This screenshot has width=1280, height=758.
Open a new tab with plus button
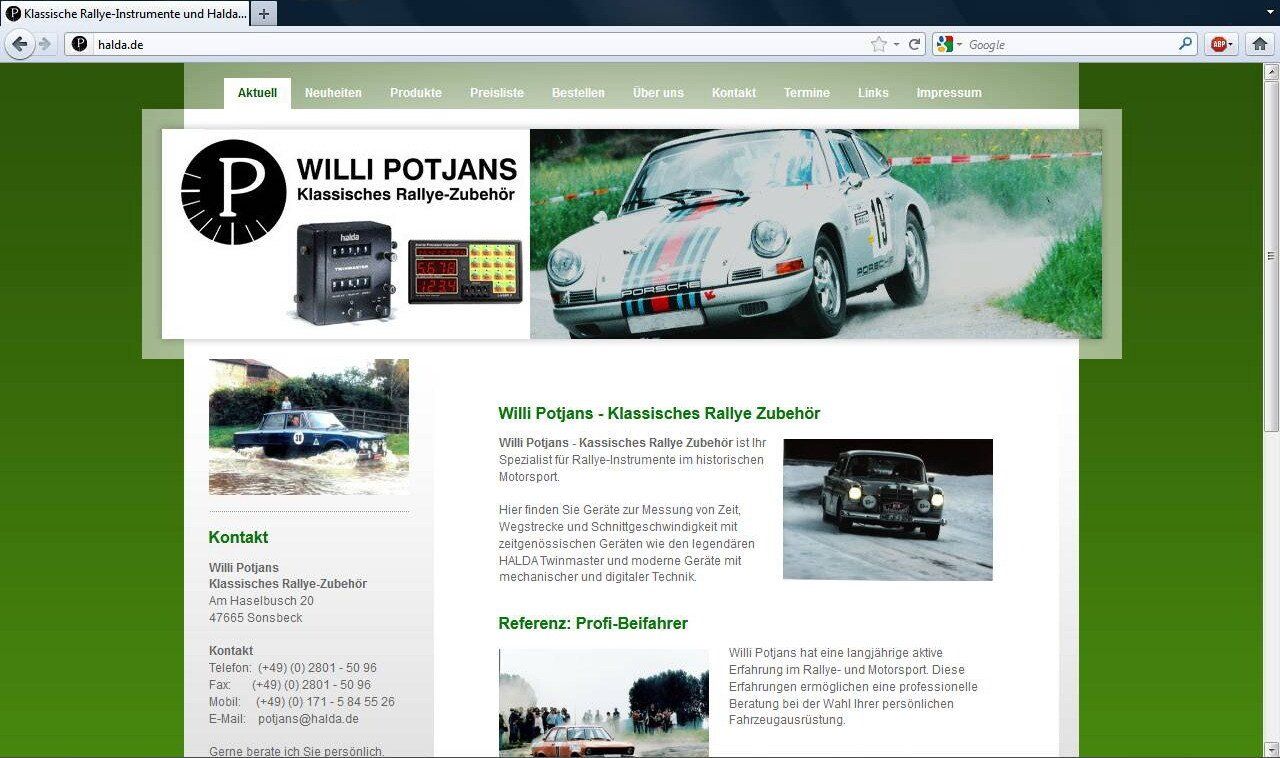[264, 14]
